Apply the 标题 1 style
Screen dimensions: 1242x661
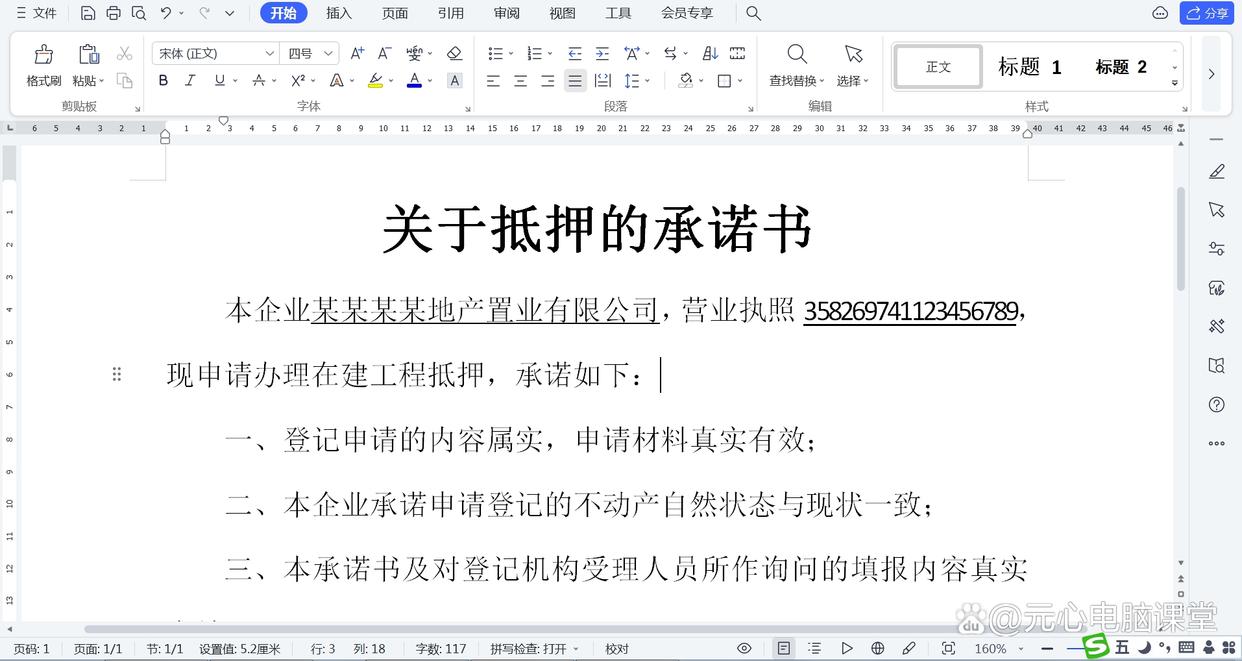(1030, 67)
